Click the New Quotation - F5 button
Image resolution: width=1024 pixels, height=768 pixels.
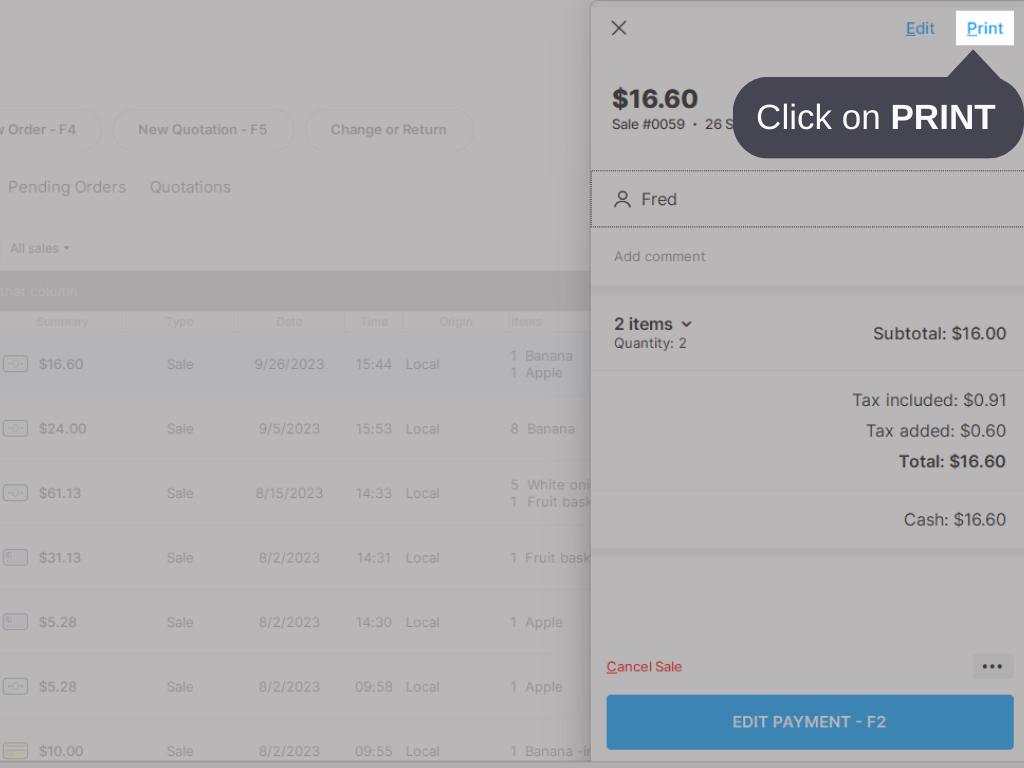pyautogui.click(x=203, y=130)
